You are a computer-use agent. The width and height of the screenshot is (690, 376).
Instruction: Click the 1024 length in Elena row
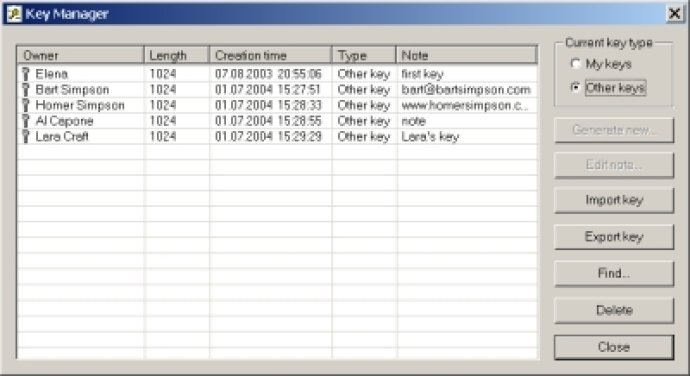pyautogui.click(x=163, y=74)
